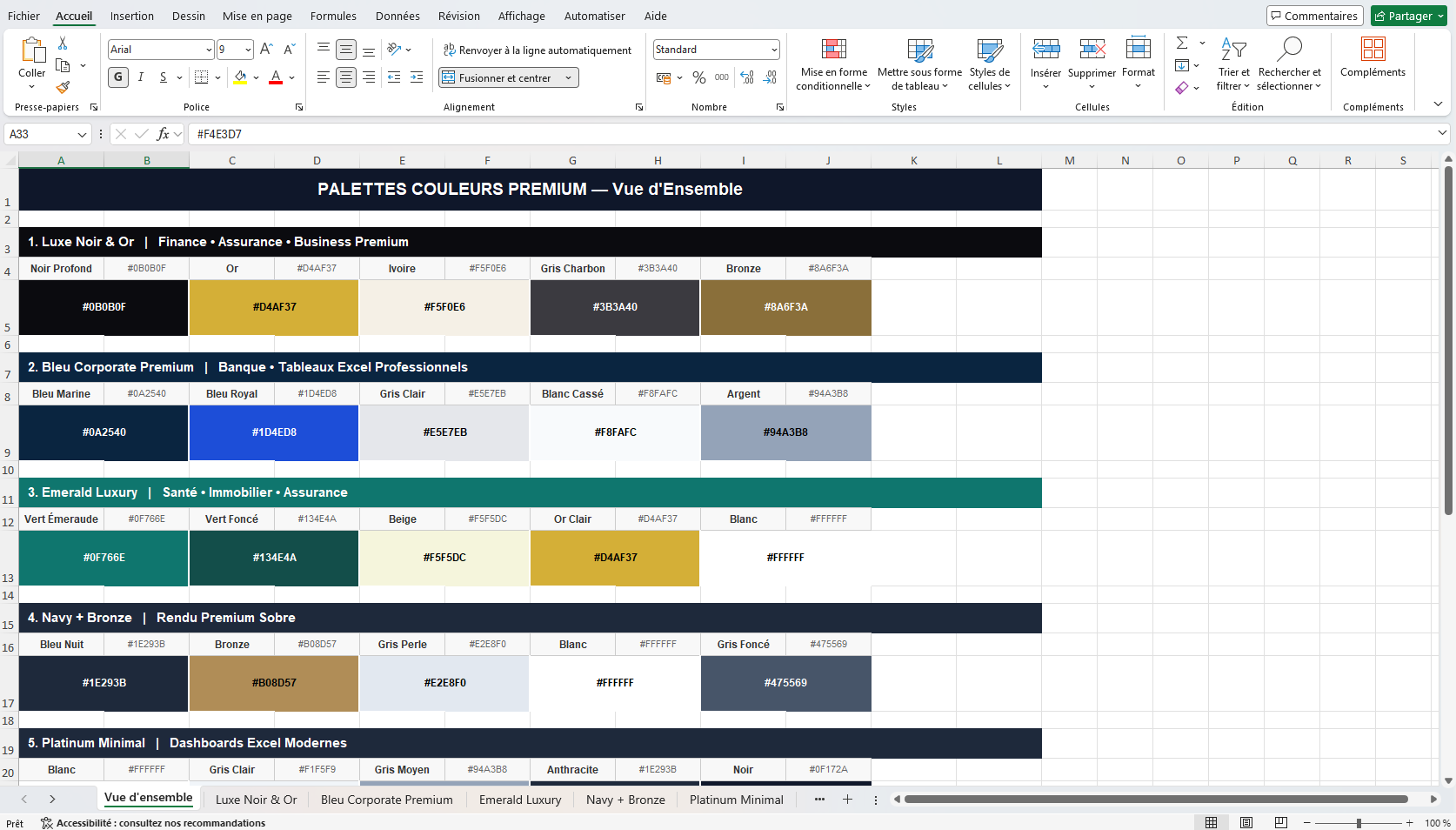Expand Fusionner et centrer dropdown arrow

point(569,77)
